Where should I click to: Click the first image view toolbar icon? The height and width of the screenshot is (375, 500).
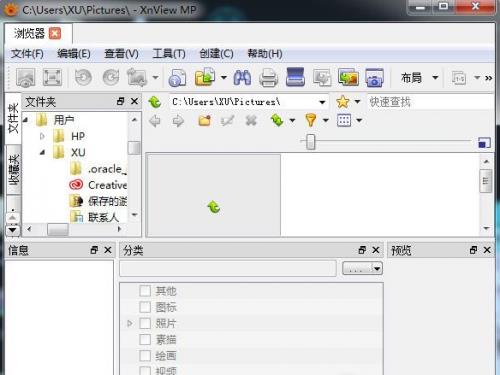(26, 78)
